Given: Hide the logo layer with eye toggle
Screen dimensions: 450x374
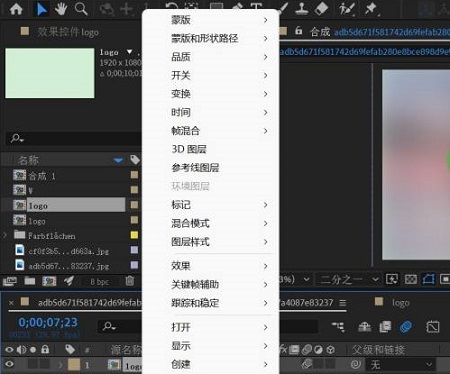Looking at the screenshot, I should point(9,364).
